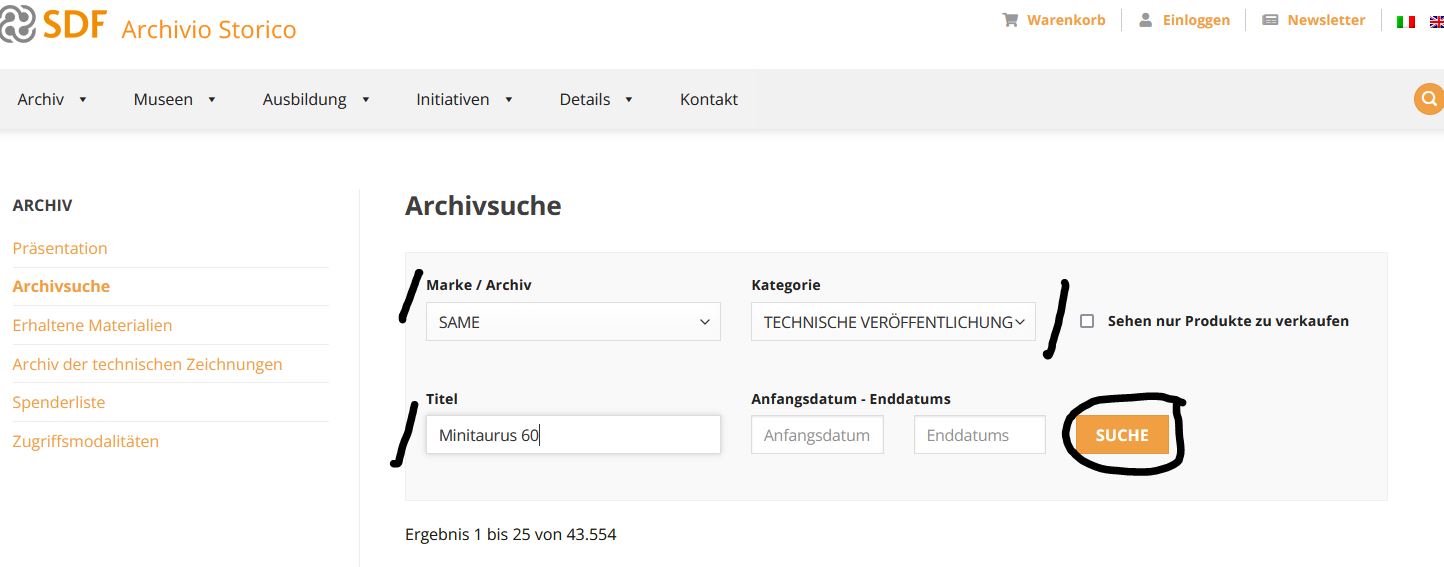Click the Titel text field
1444x567 pixels.
coord(573,435)
